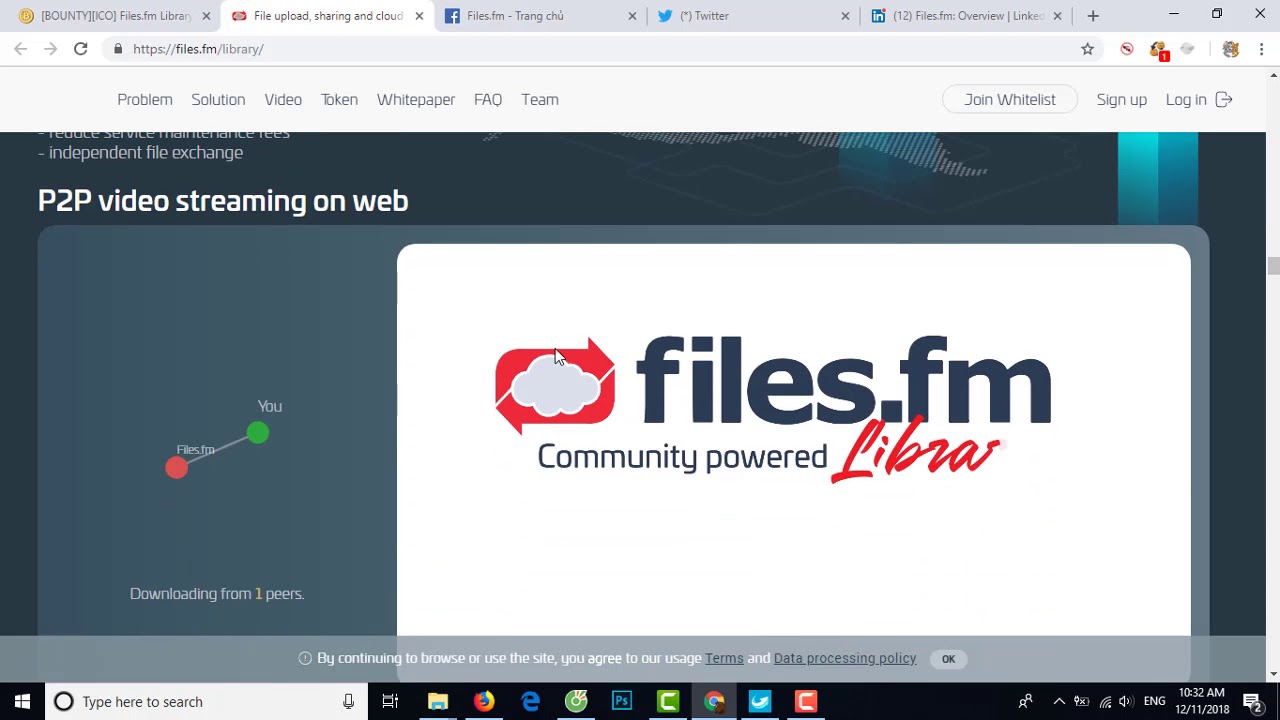This screenshot has width=1280, height=720.
Task: Open the Chrome profile avatar
Action: [x=1231, y=49]
